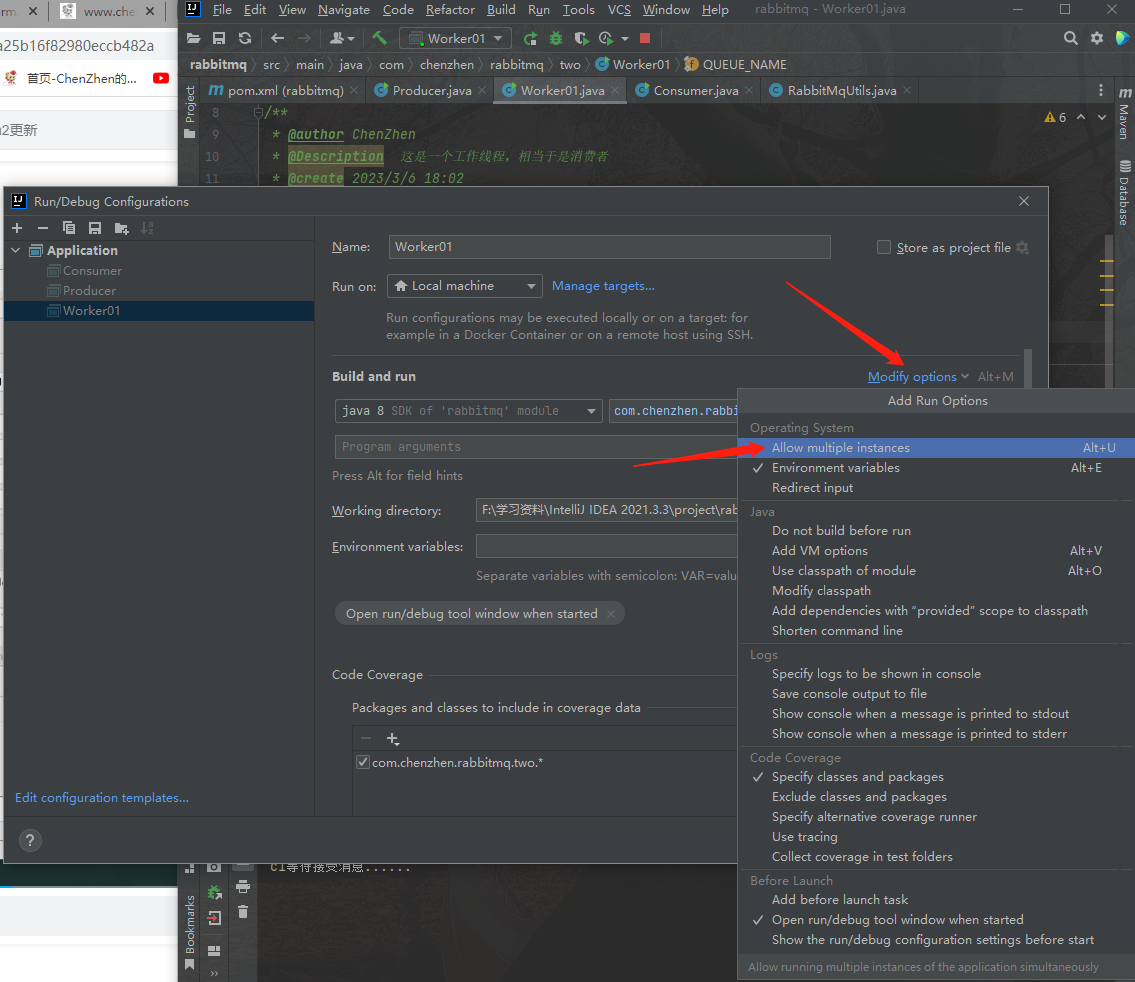
Task: Open the user dropdown in IDE toolbar
Action: coord(342,38)
